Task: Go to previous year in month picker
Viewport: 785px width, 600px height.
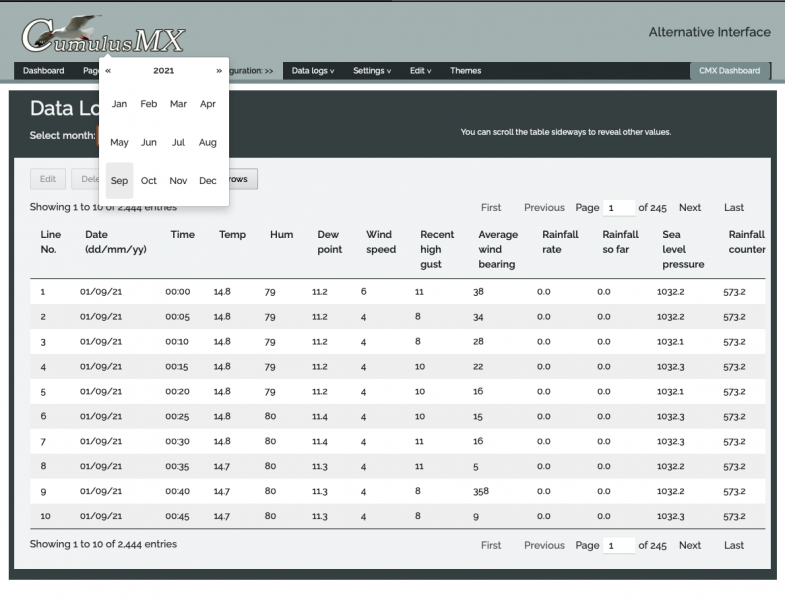Action: [x=108, y=71]
